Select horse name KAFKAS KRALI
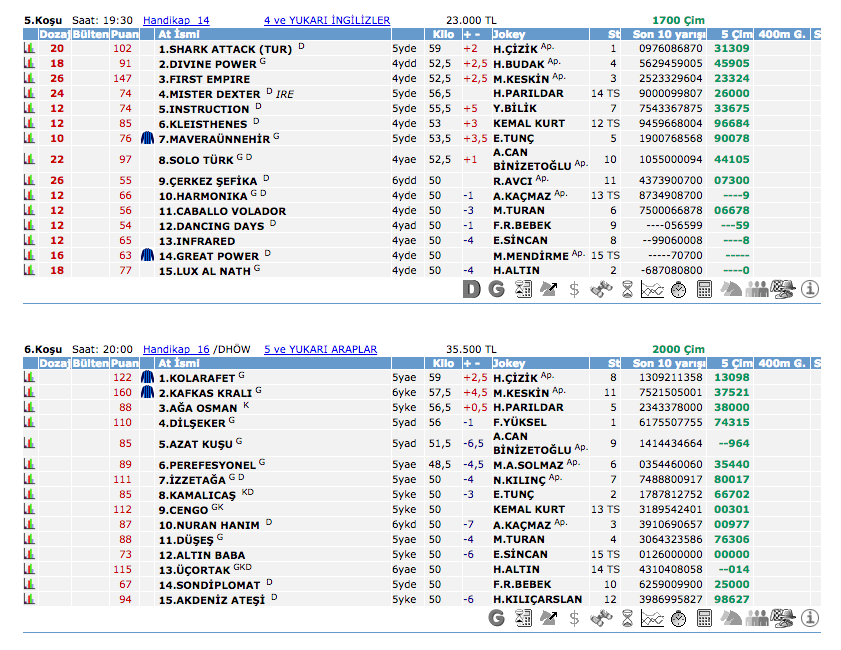This screenshot has height=650, width=841. coord(196,393)
